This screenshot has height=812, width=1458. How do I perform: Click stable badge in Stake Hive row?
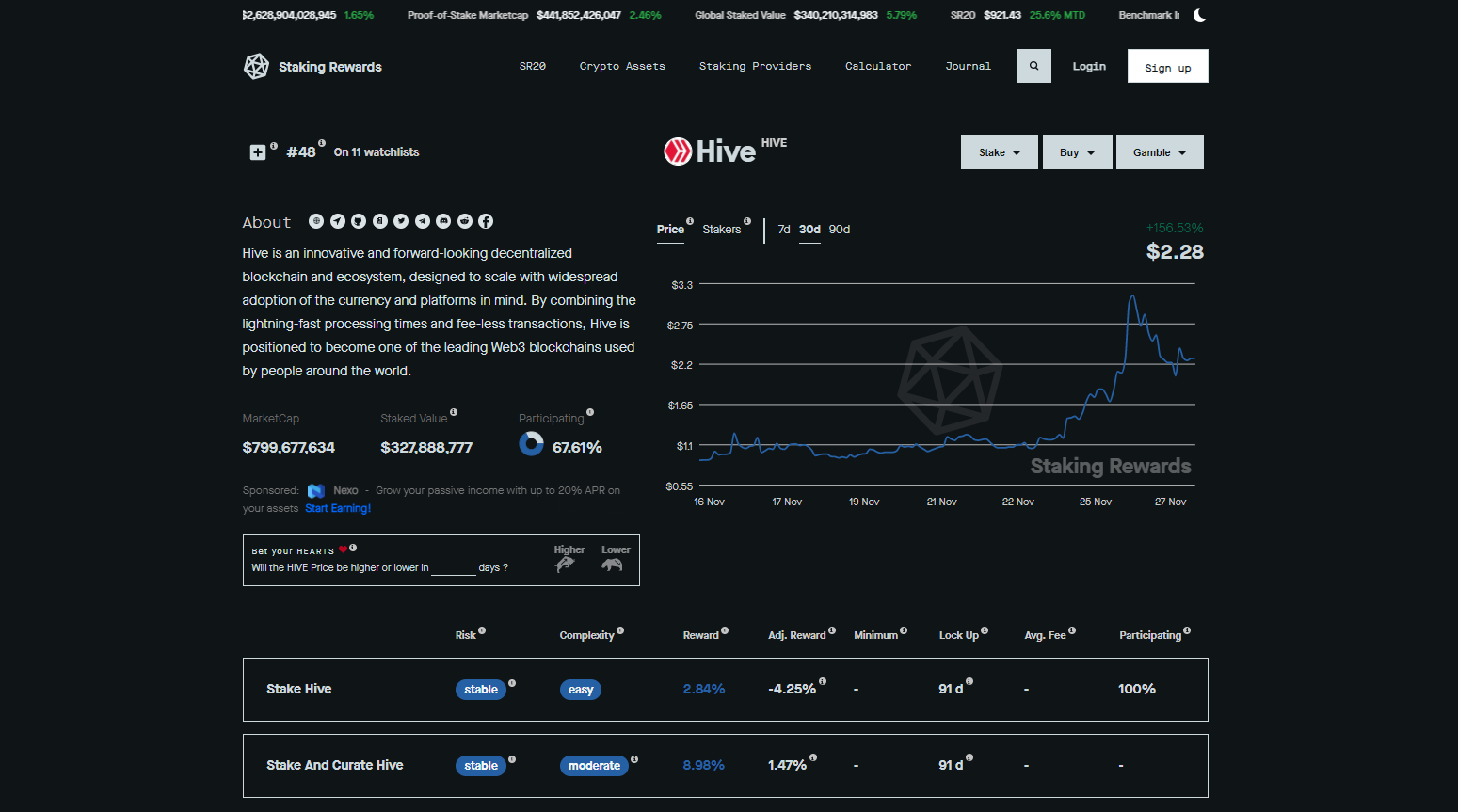481,690
